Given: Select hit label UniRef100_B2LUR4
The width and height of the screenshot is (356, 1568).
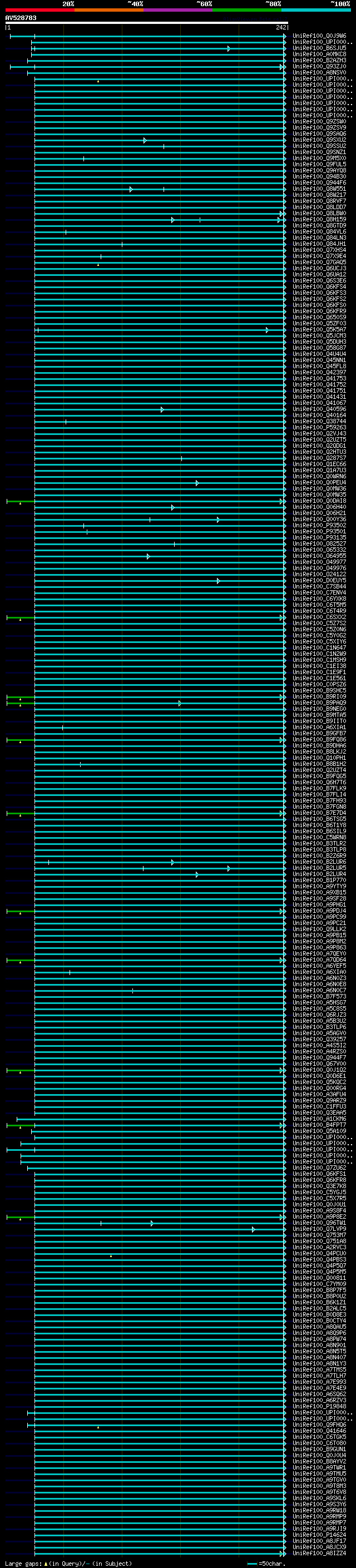Looking at the screenshot, I should tap(319, 874).
